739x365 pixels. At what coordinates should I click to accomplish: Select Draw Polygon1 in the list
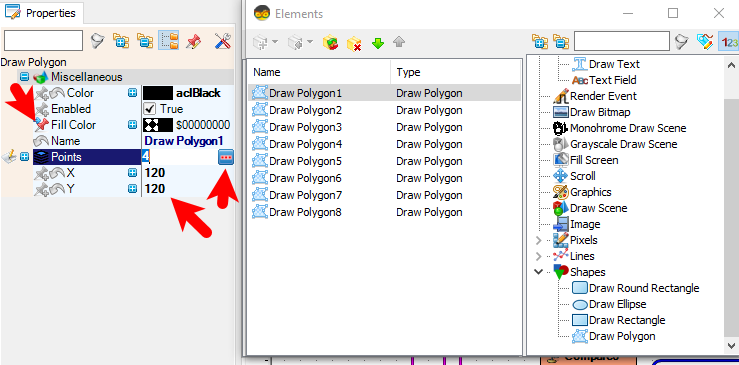point(384,93)
